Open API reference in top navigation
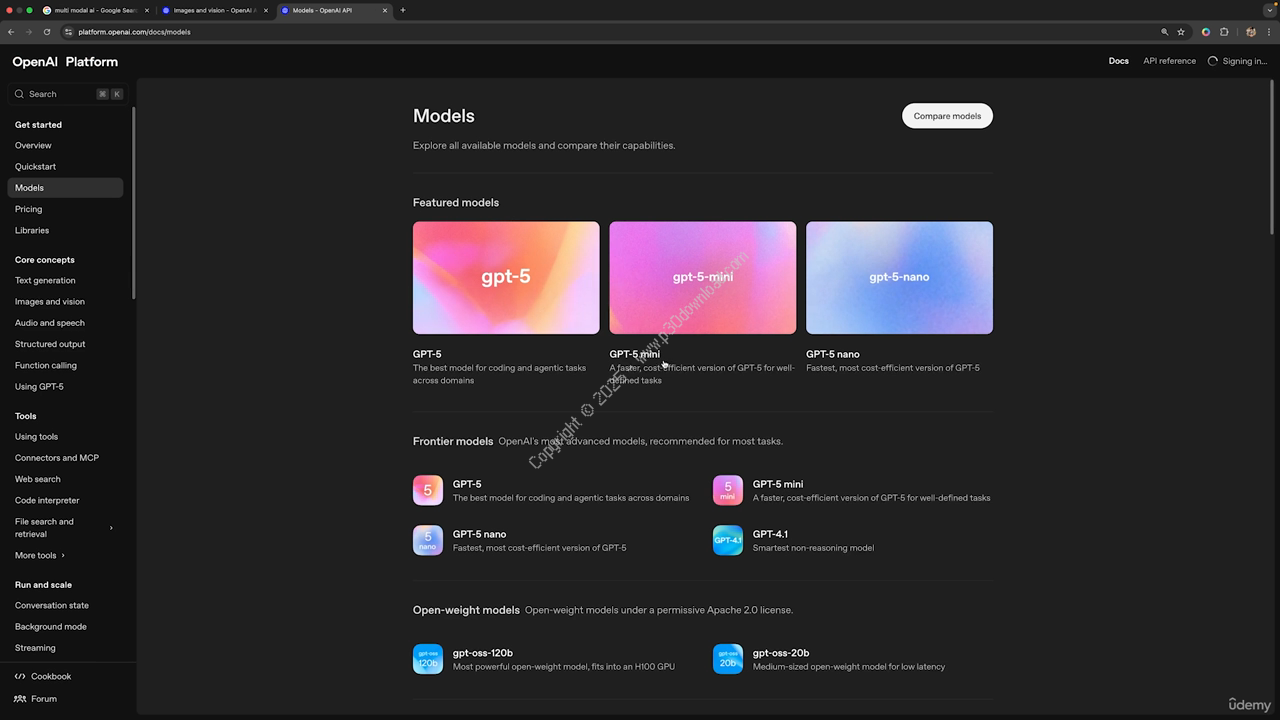Image resolution: width=1280 pixels, height=720 pixels. [1170, 61]
